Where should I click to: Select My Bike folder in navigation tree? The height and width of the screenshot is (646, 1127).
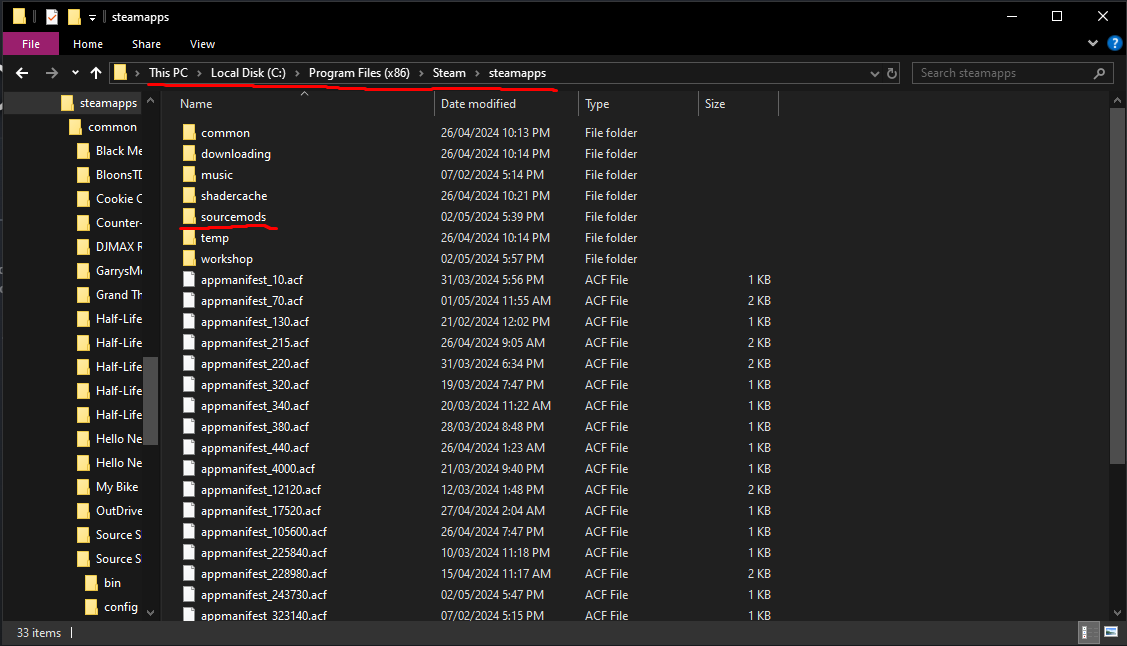pos(117,486)
